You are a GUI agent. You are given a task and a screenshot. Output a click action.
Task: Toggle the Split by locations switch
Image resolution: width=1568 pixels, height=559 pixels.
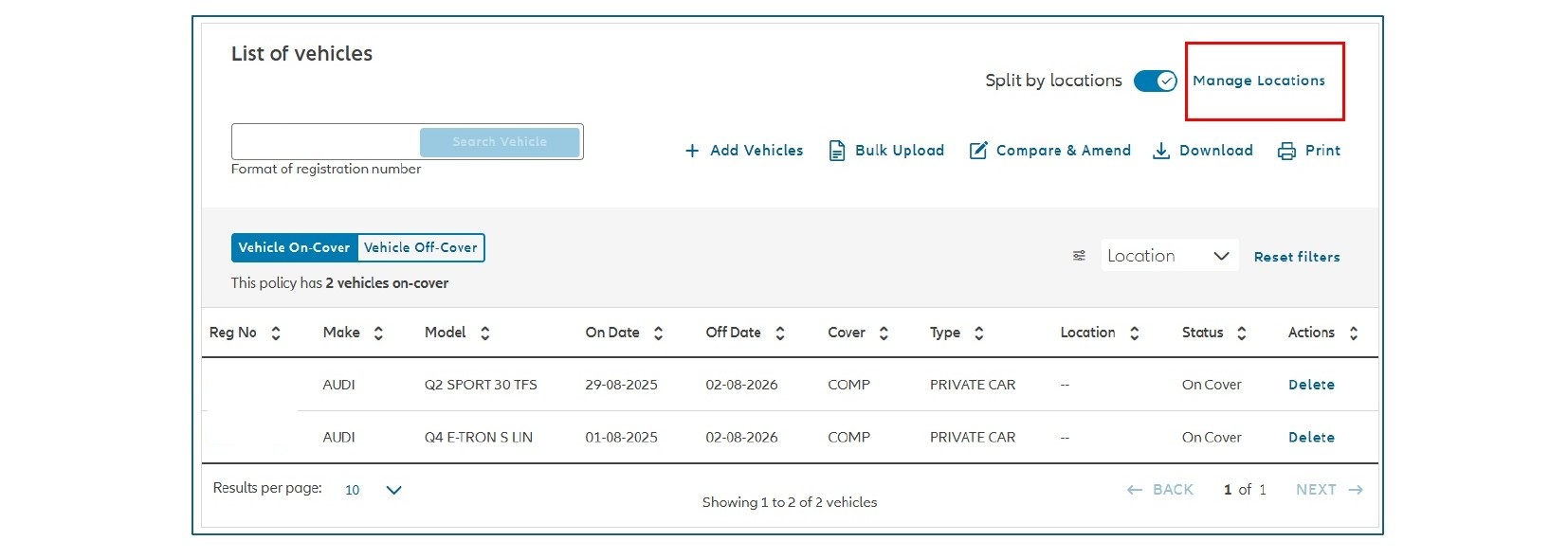tap(1156, 81)
